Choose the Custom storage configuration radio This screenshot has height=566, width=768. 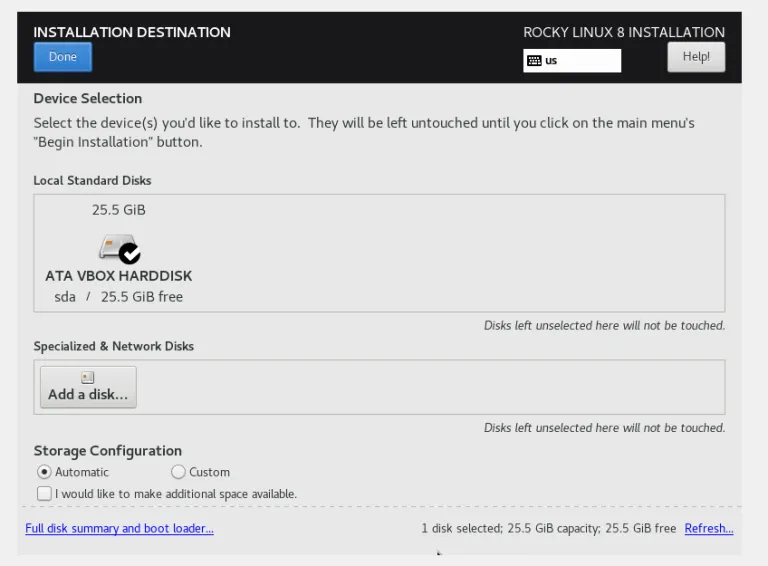click(x=178, y=472)
